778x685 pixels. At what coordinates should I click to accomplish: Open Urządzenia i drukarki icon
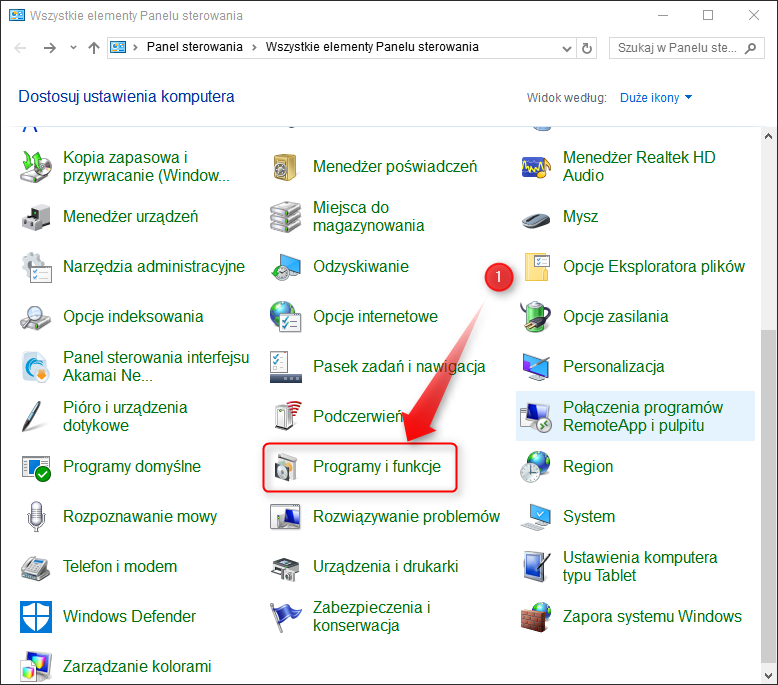pyautogui.click(x=286, y=567)
